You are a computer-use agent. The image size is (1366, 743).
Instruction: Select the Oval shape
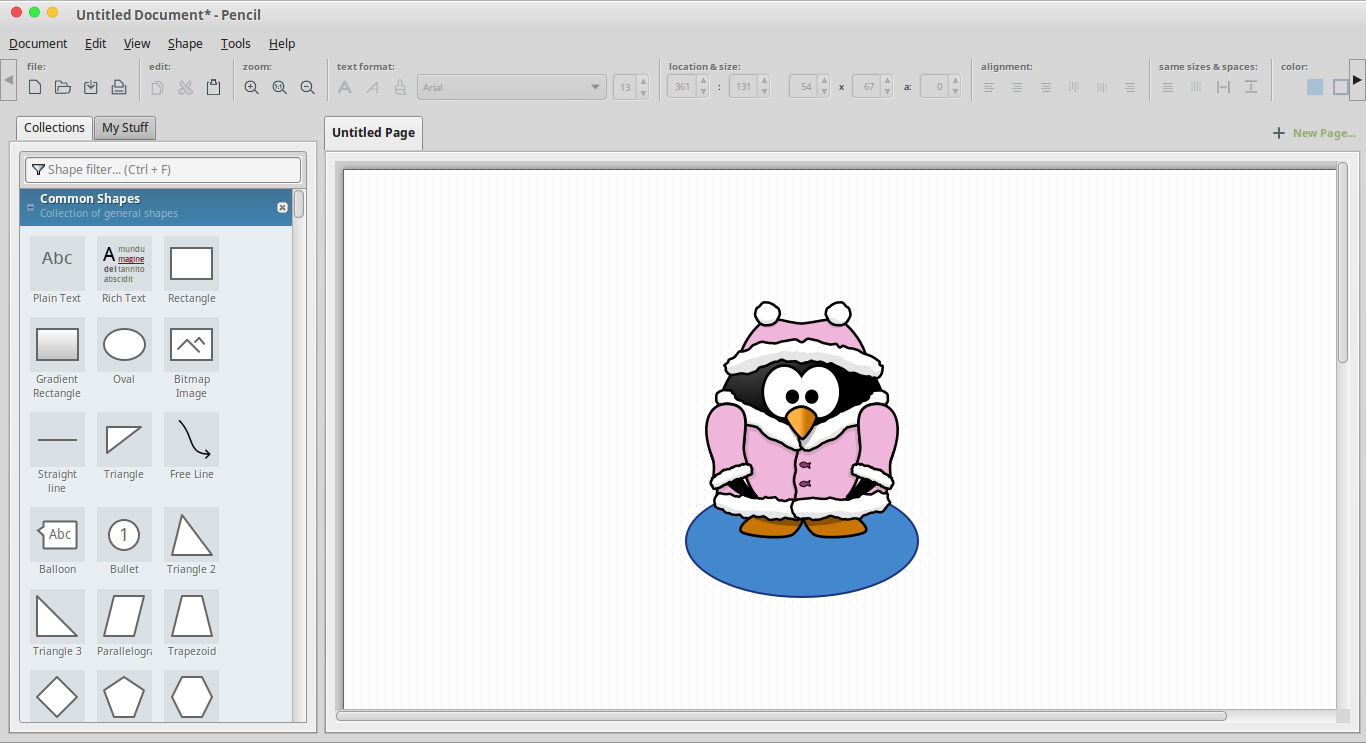tap(124, 352)
